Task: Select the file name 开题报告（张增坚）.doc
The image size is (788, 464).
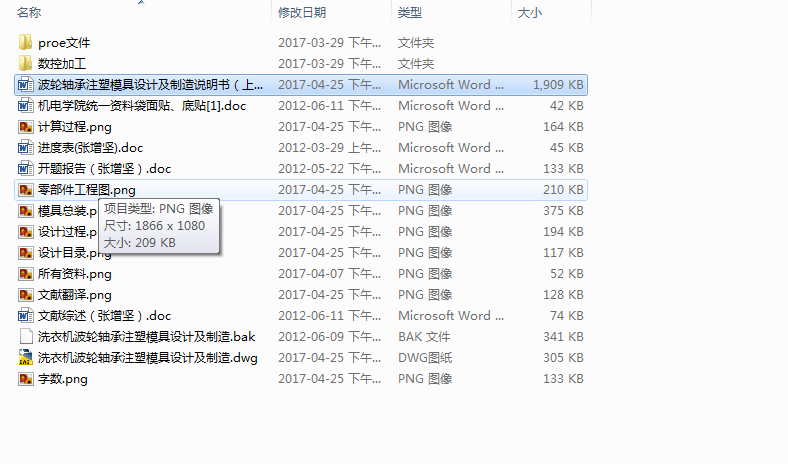Action: click(105, 168)
